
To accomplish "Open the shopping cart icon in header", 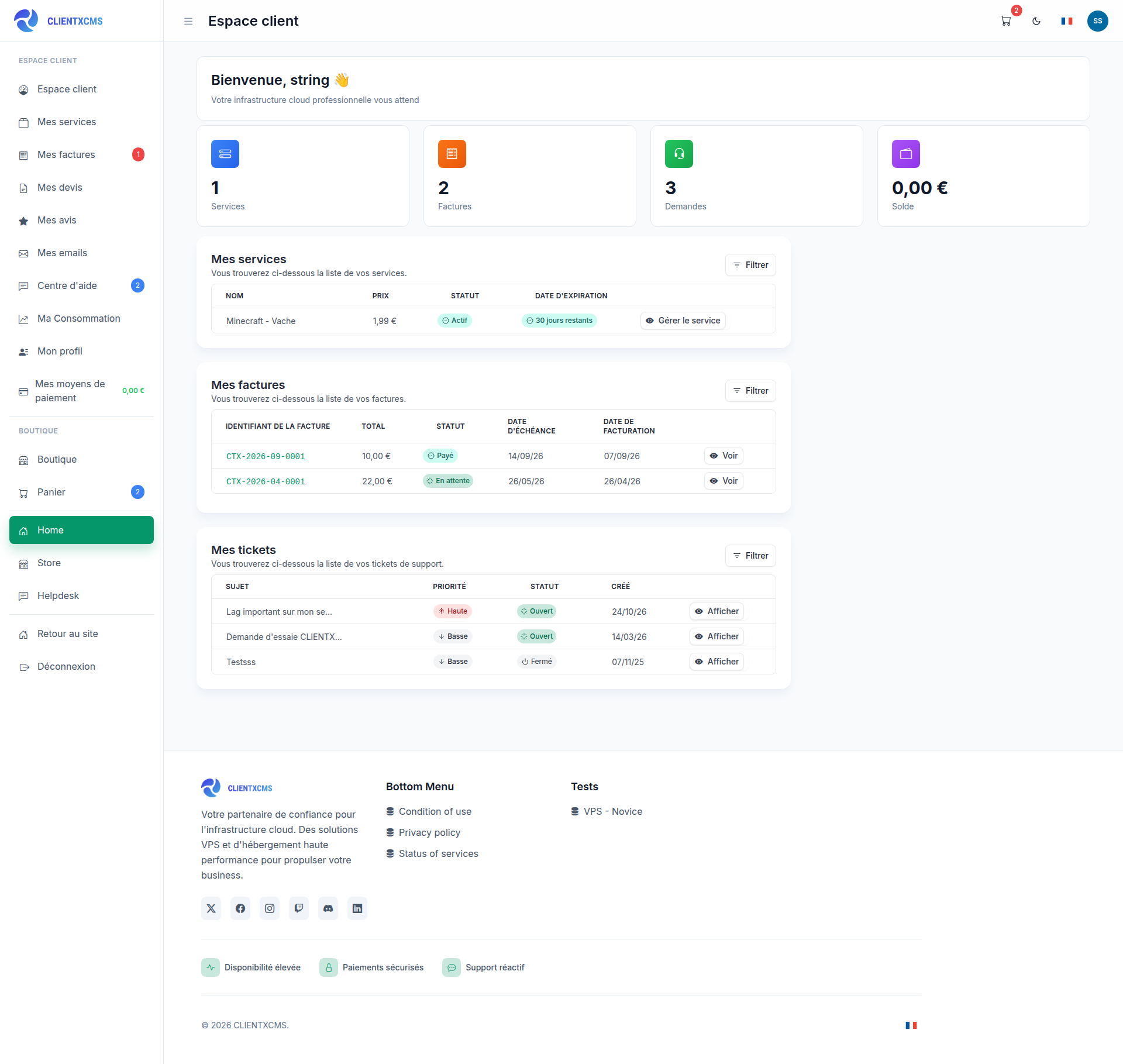I will tap(1006, 21).
